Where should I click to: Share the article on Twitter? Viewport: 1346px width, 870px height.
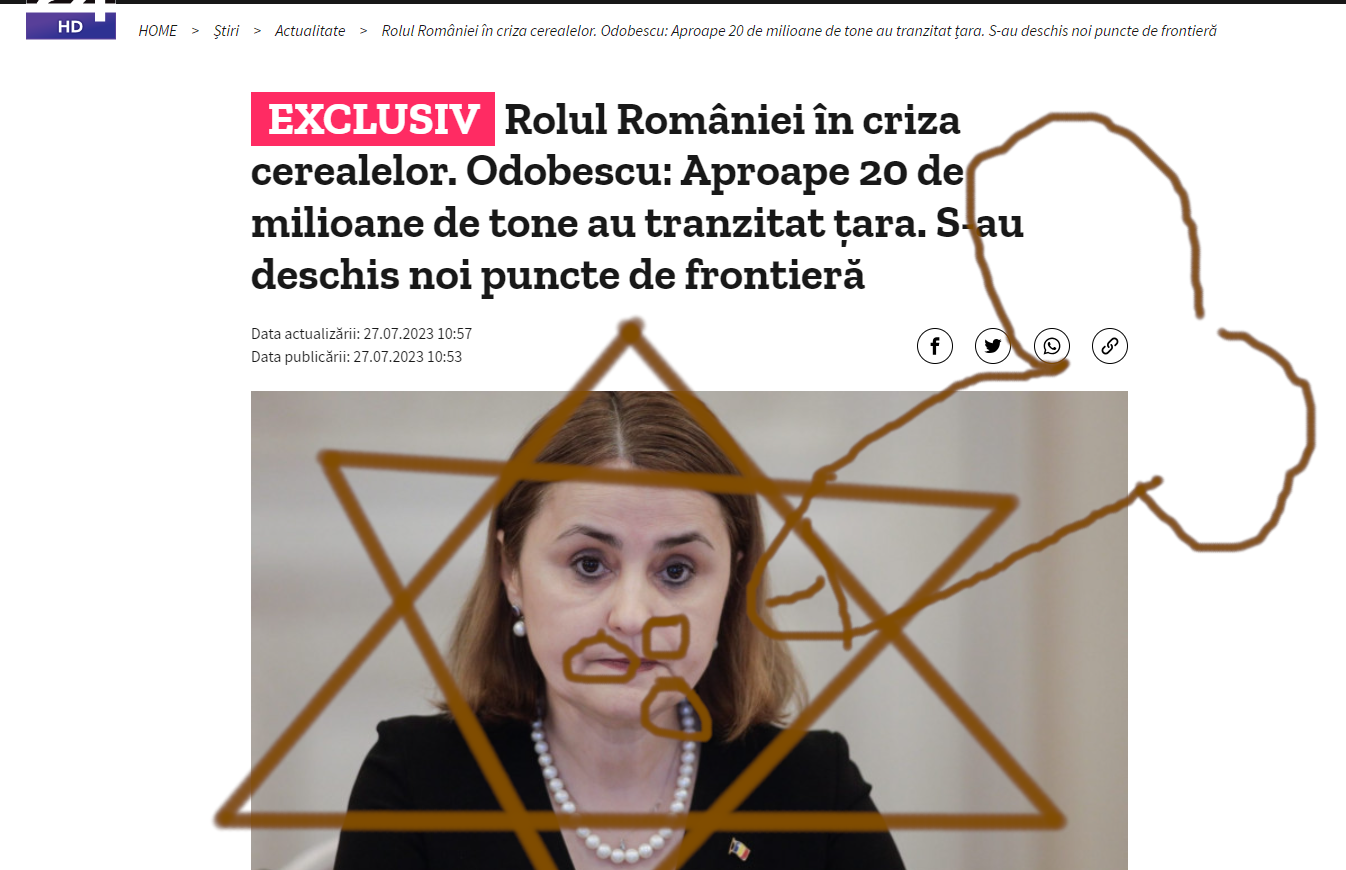pos(993,346)
